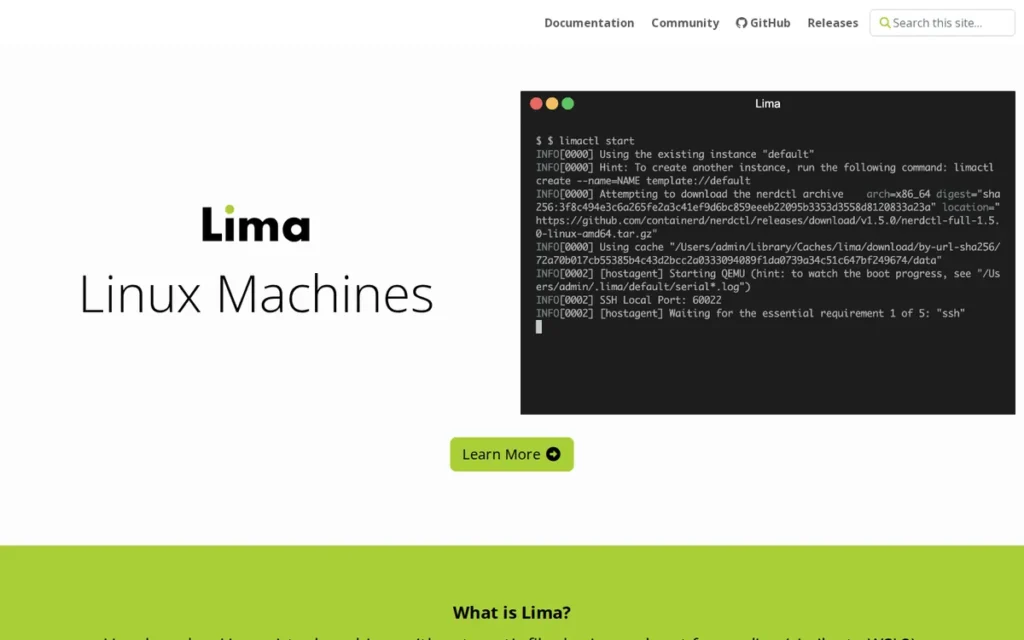Click the '$ limactl start' command line

[585, 140]
